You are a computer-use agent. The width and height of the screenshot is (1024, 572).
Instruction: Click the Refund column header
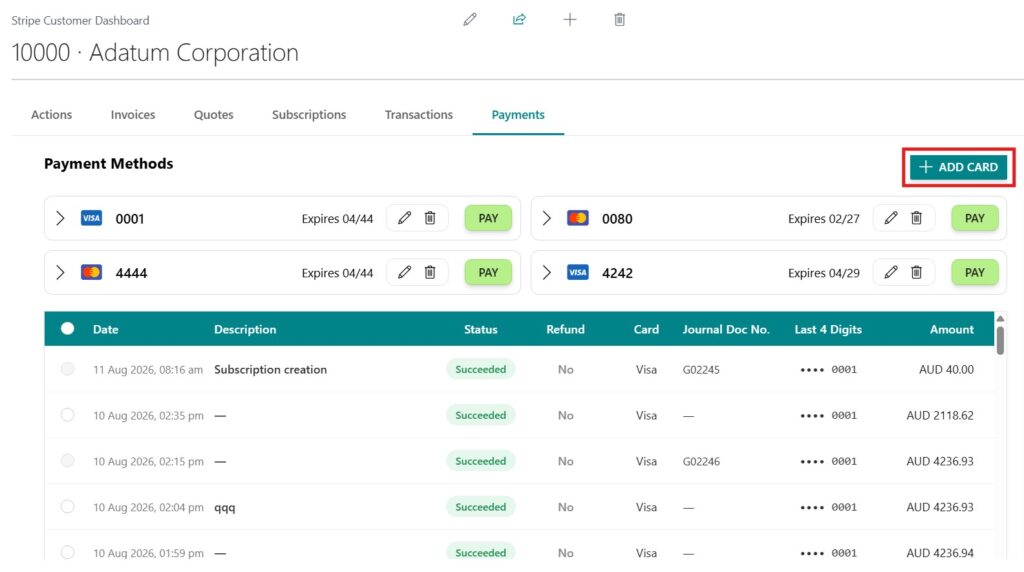click(566, 329)
